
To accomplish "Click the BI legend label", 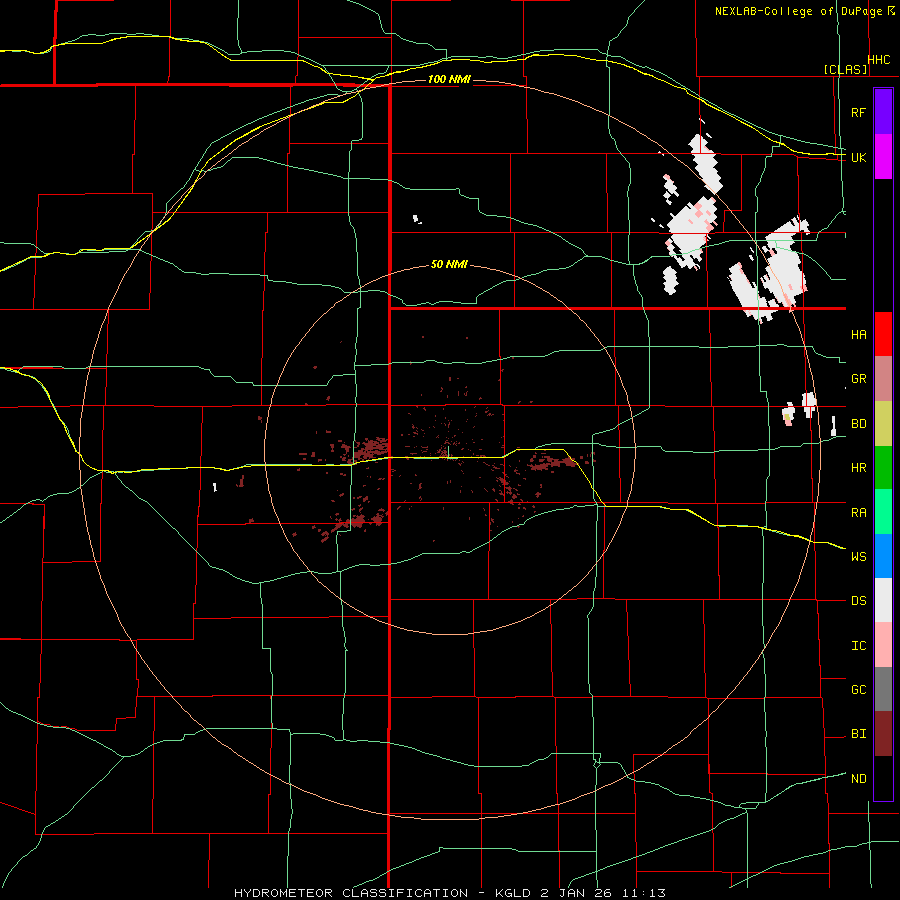I will click(x=859, y=734).
